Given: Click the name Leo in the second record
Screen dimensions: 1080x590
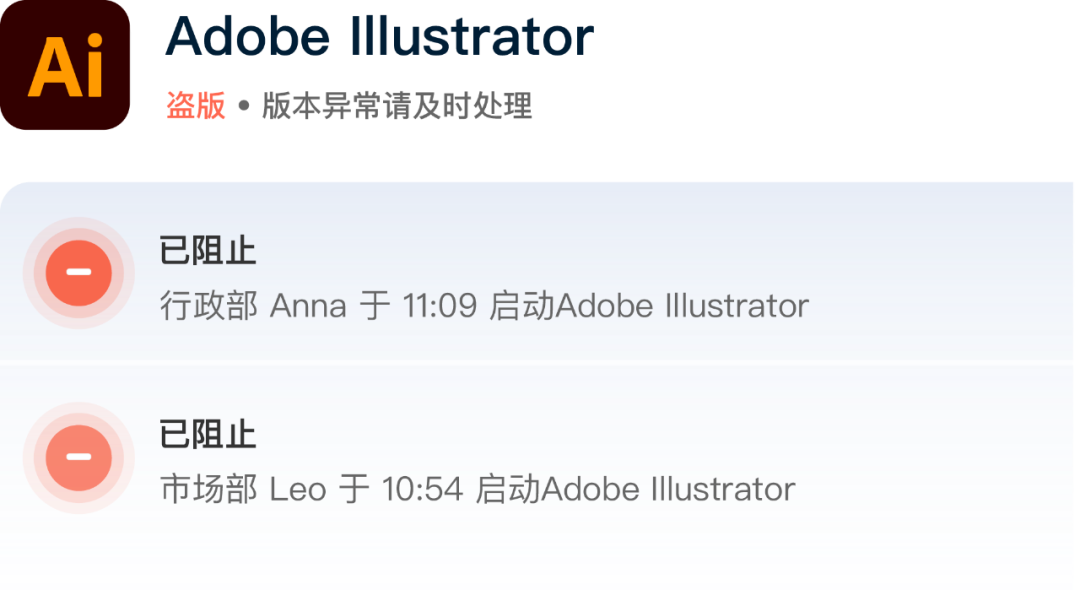Looking at the screenshot, I should pos(298,490).
